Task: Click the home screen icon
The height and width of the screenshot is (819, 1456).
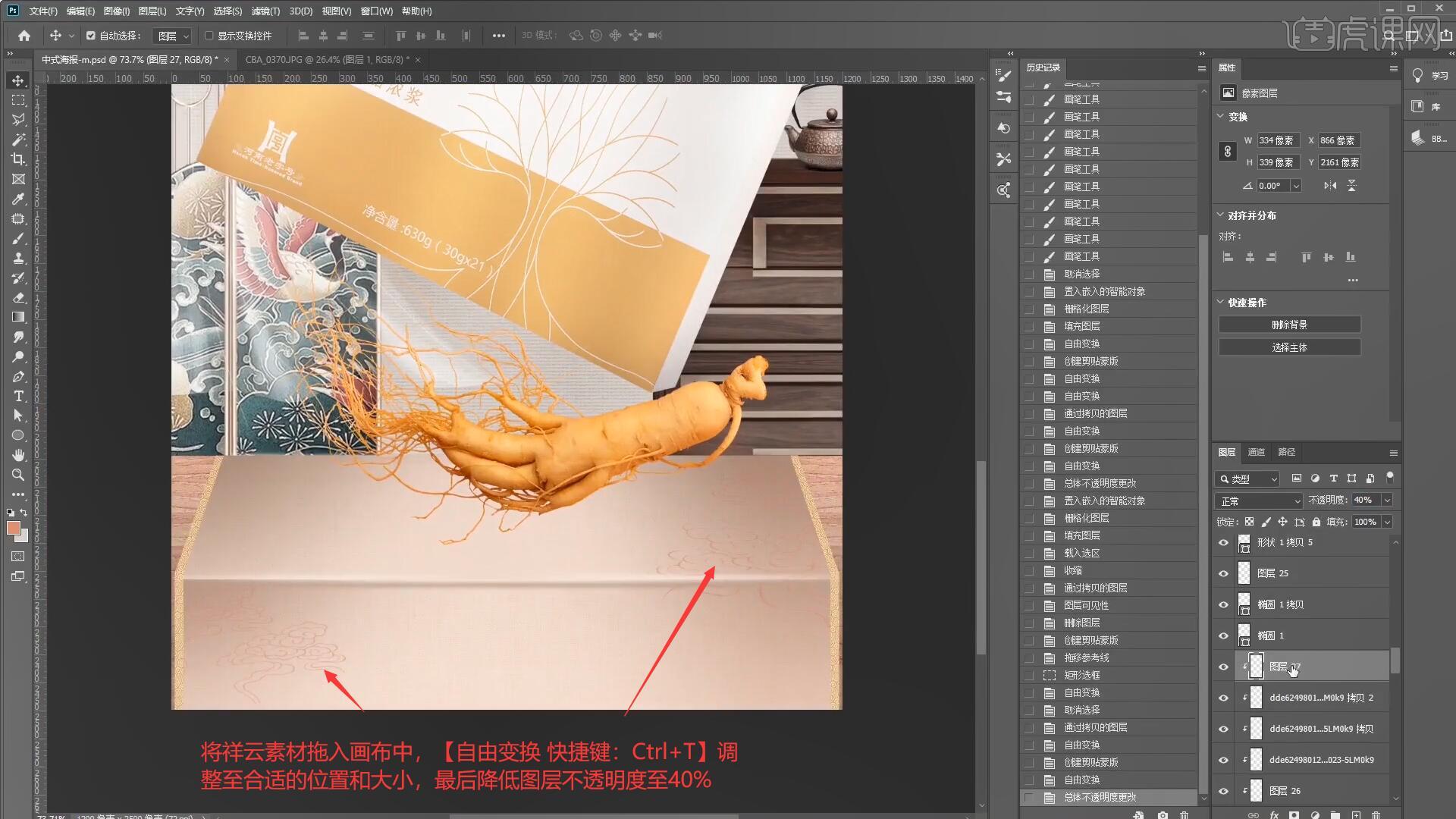Action: (24, 36)
